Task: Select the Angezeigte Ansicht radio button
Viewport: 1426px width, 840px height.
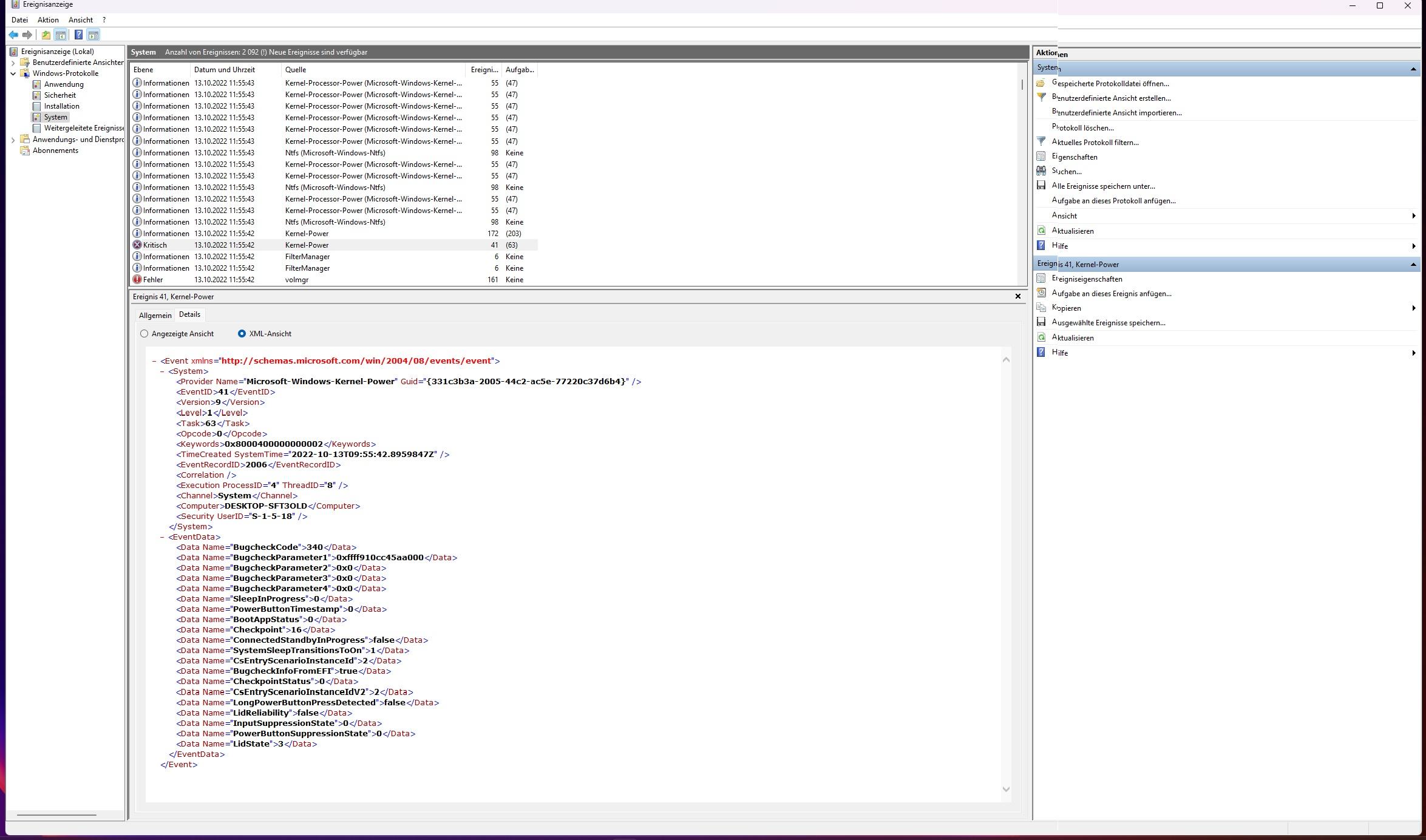Action: point(144,334)
